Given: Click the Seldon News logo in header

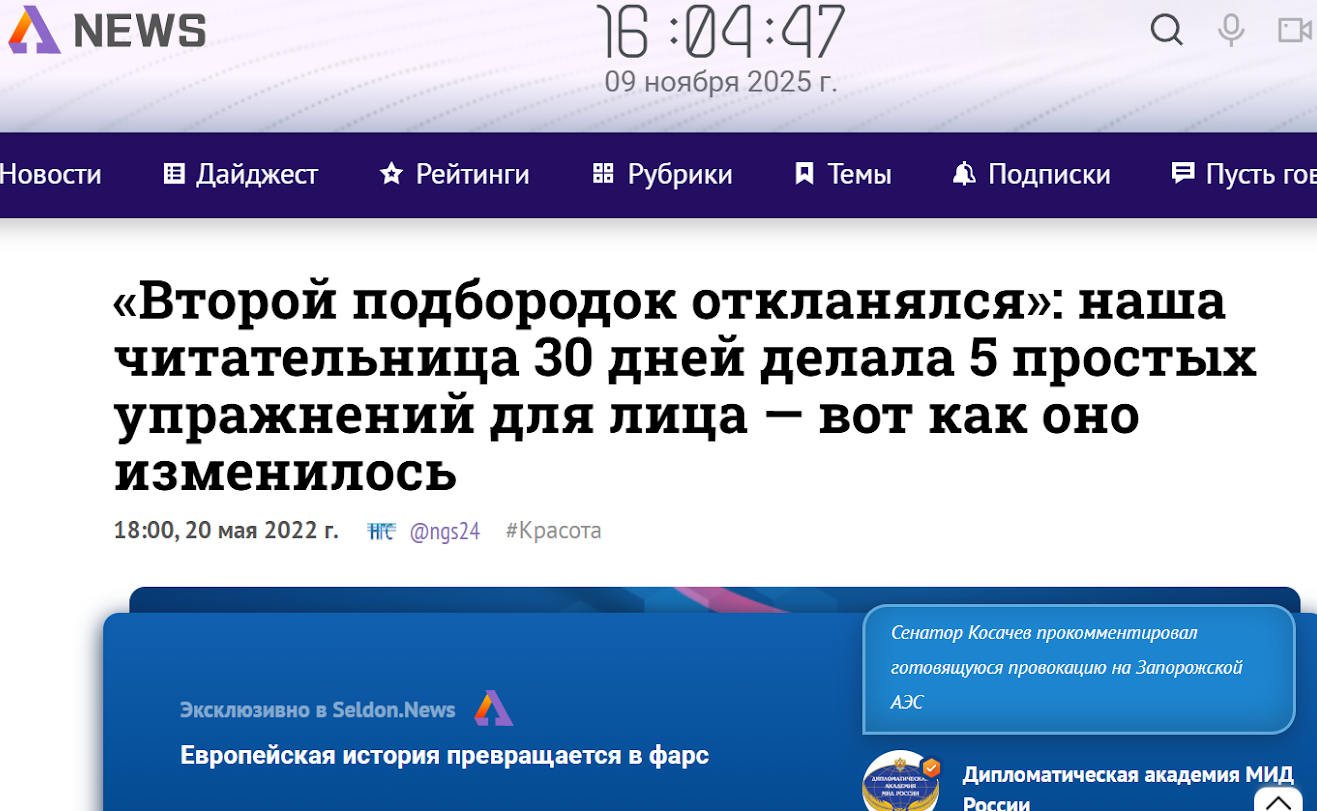Looking at the screenshot, I should 107,30.
